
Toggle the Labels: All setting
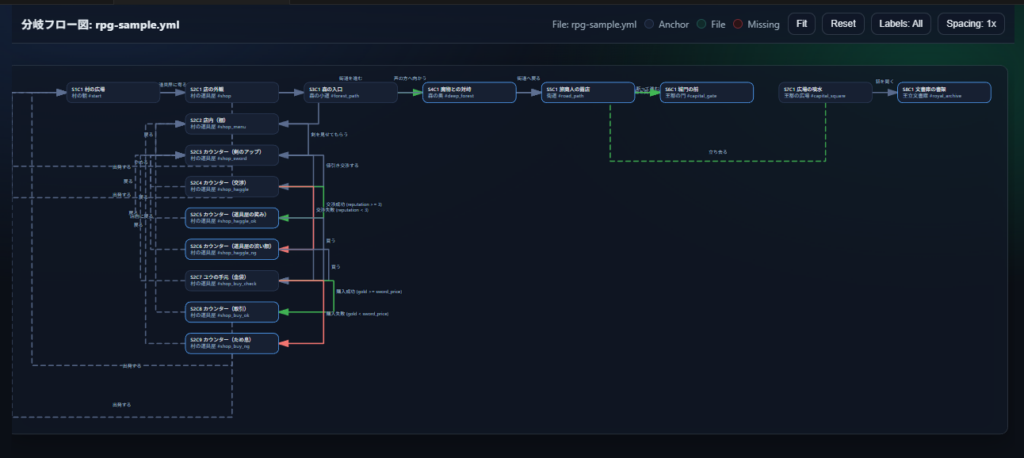click(x=900, y=24)
